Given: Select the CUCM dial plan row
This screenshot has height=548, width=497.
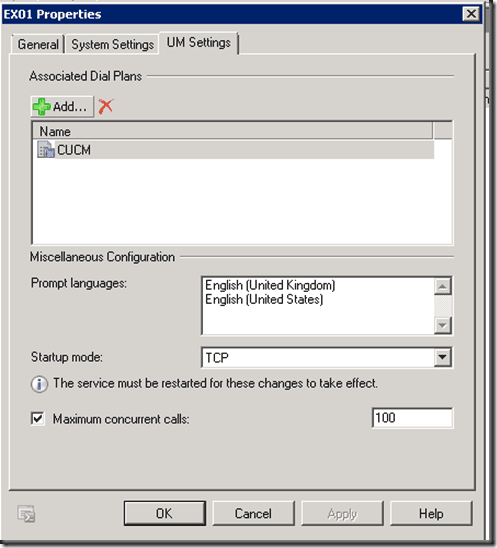Looking at the screenshot, I should (235, 150).
